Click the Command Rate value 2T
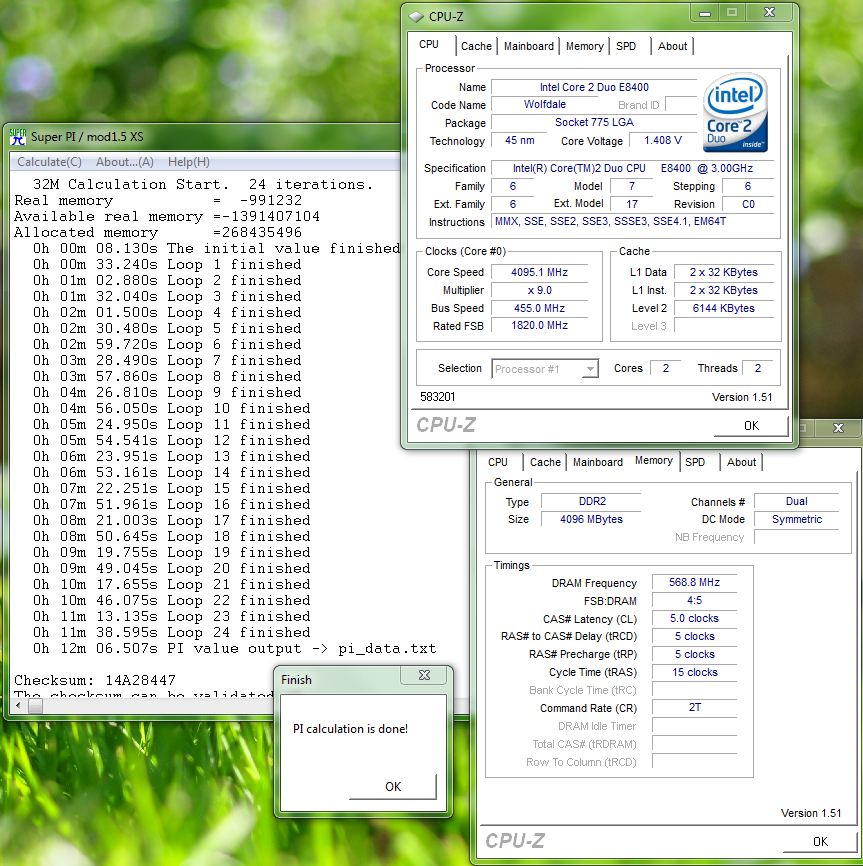This screenshot has height=866, width=863. tap(694, 707)
